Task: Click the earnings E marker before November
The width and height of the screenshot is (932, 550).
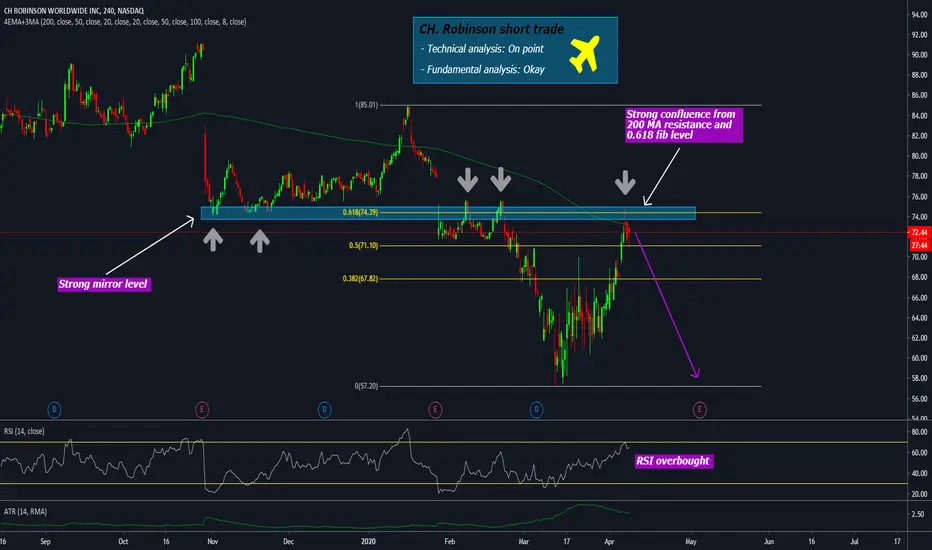Action: [202, 409]
